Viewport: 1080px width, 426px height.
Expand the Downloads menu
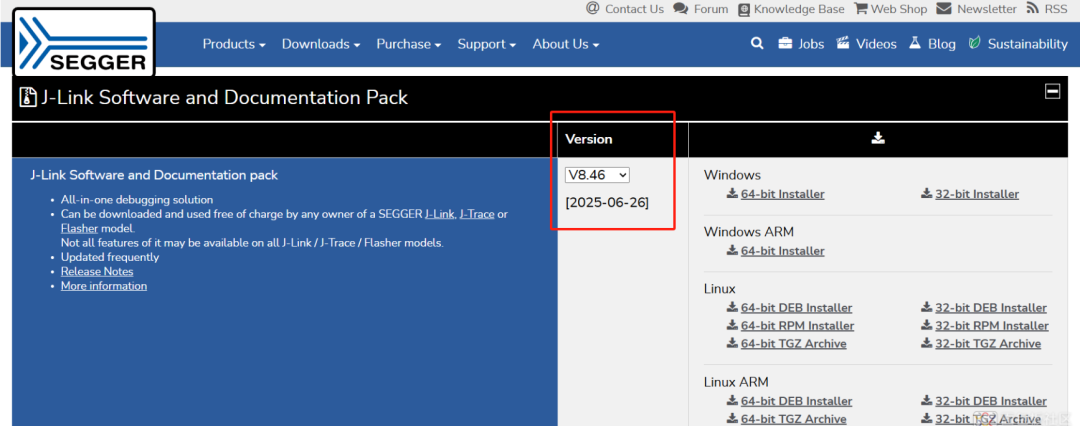[x=321, y=44]
